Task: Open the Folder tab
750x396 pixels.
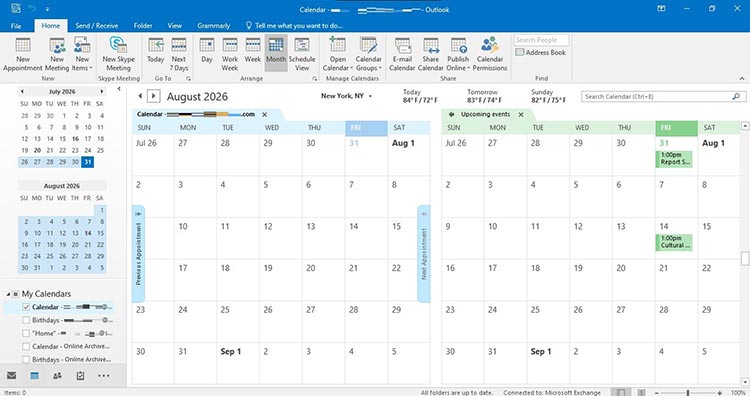Action: (143, 26)
